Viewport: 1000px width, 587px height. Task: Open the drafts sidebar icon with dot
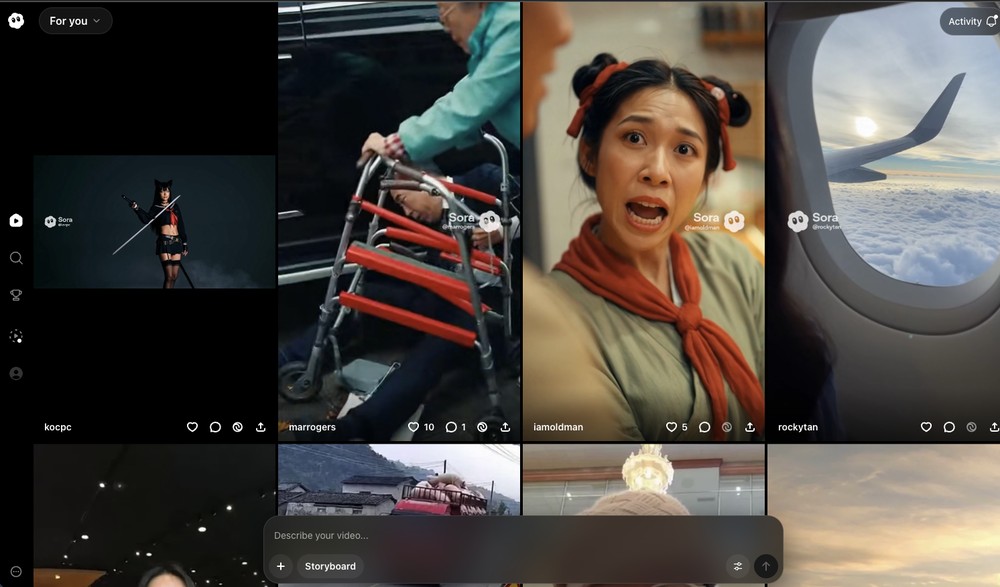point(16,336)
